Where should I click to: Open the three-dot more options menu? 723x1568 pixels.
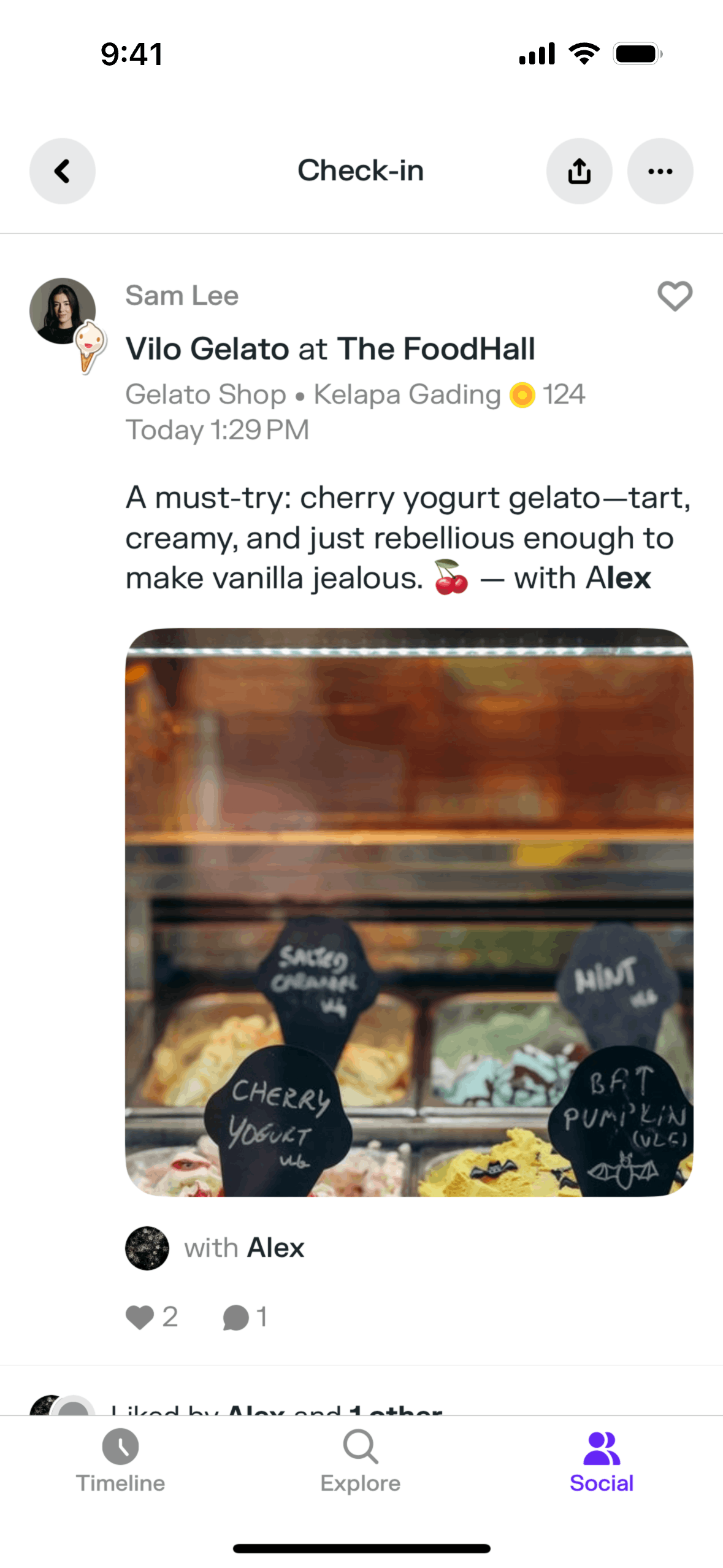[x=660, y=171]
